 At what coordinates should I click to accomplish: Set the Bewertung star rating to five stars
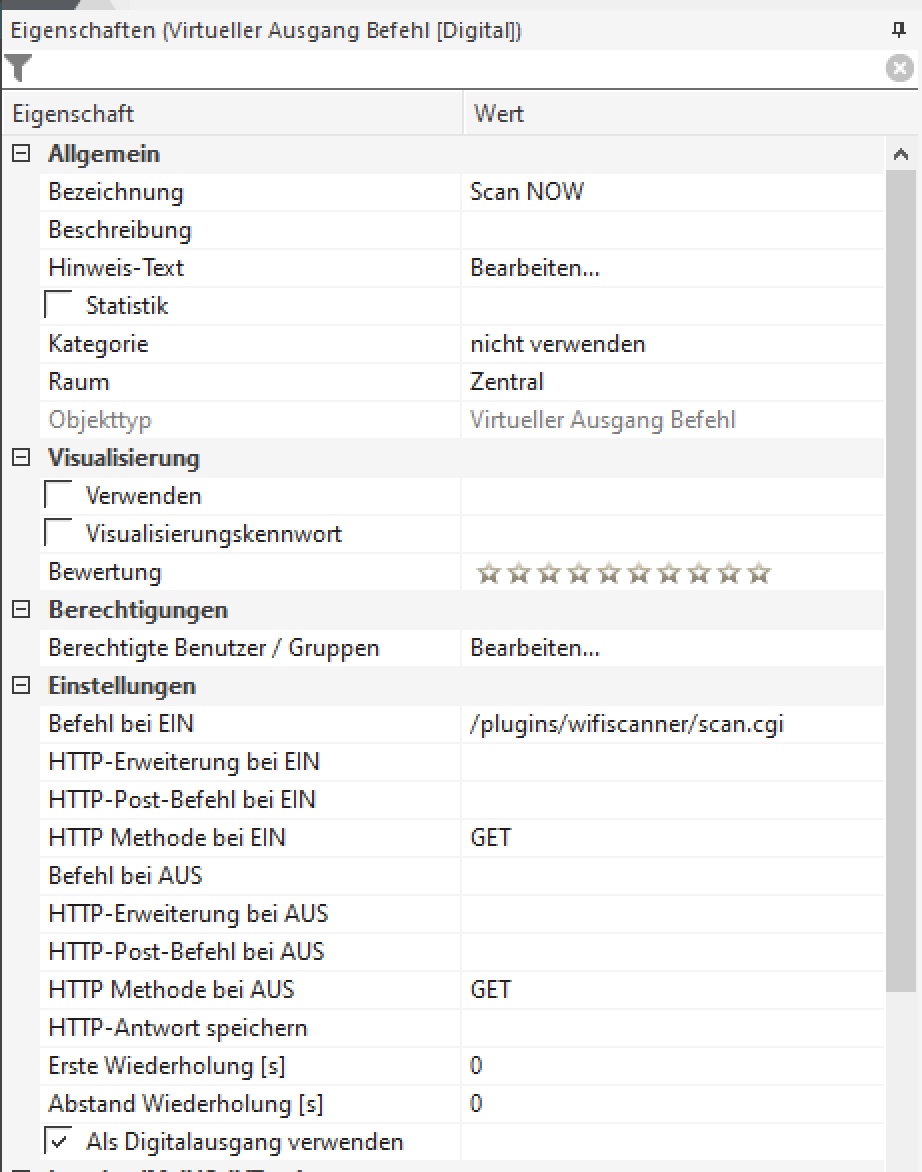608,573
